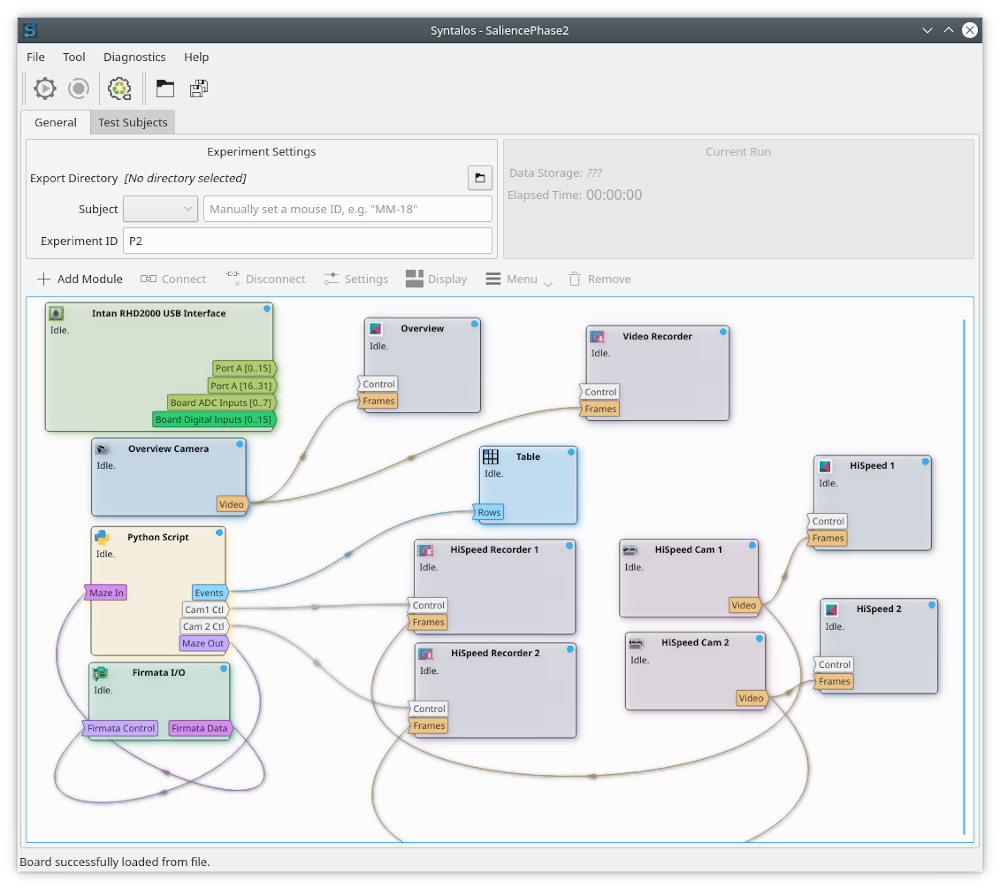Click the Cam 2 Ctl port on Python Script
1000x889 pixels.
[x=204, y=626]
